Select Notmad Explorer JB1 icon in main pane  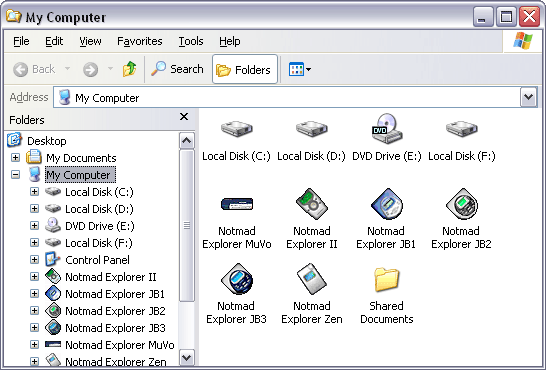pyautogui.click(x=387, y=204)
